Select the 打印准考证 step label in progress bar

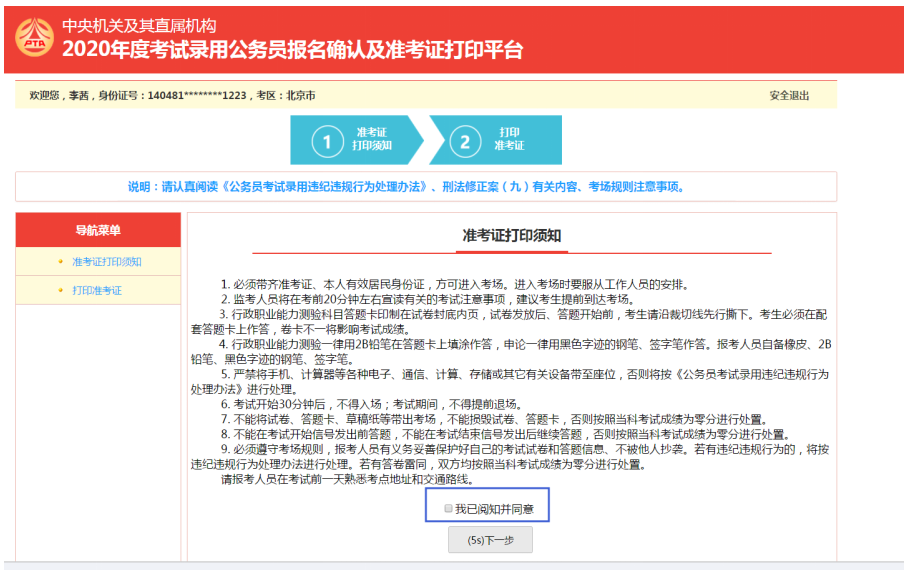point(509,139)
